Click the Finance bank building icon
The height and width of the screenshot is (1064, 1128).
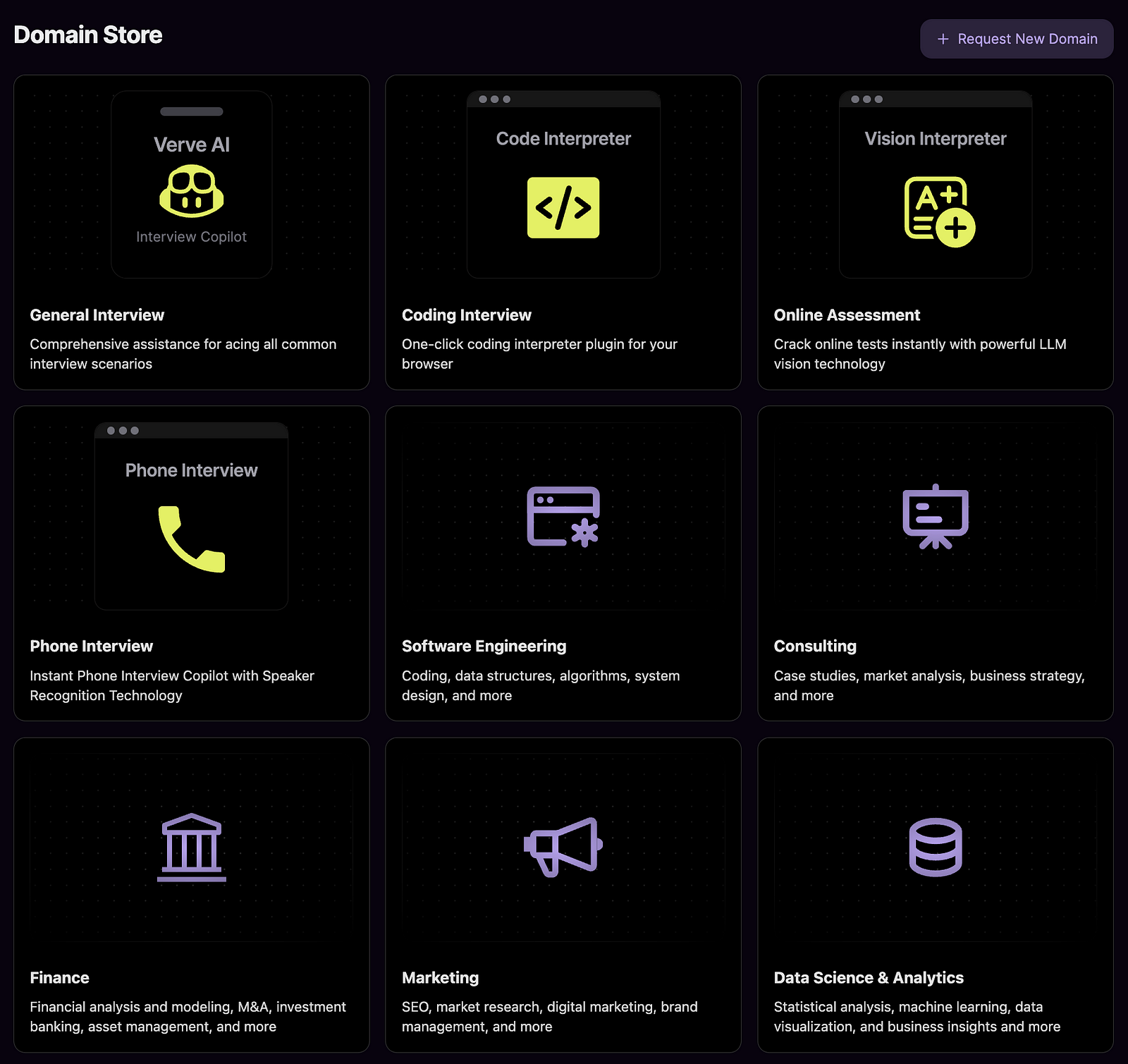[191, 848]
